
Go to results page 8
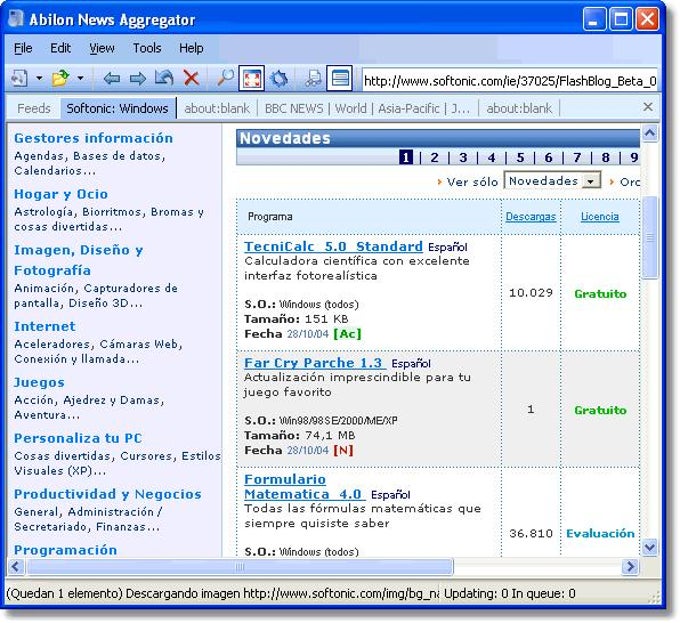pyautogui.click(x=605, y=157)
